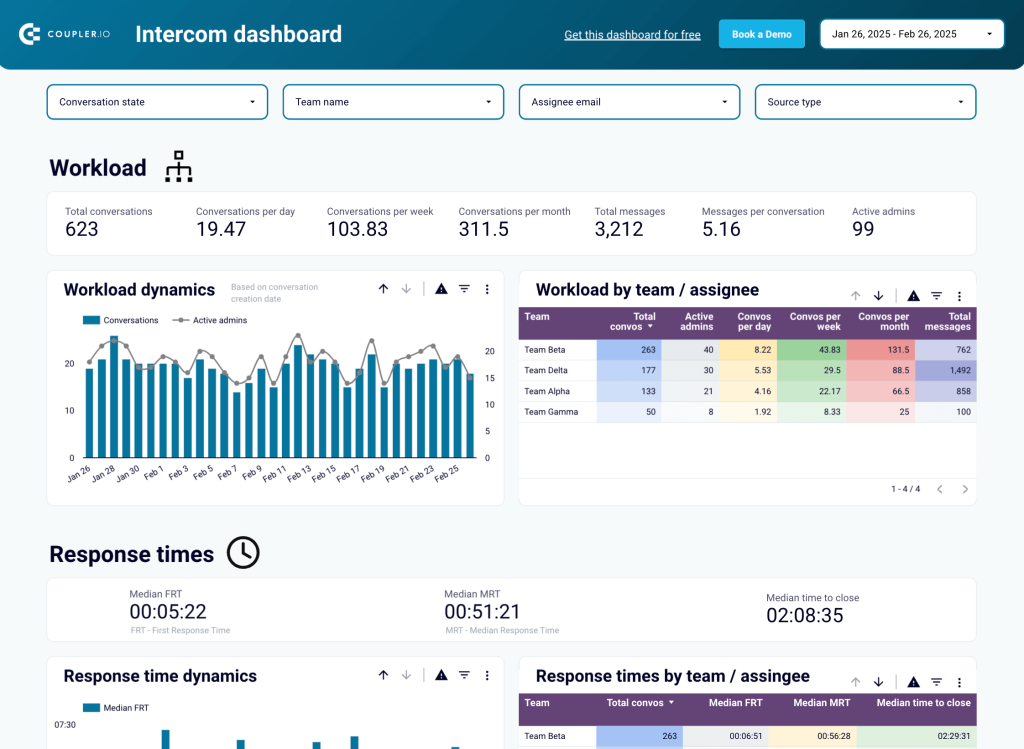Click the Median FRT value 00:05:22
1024x749 pixels.
(x=168, y=612)
